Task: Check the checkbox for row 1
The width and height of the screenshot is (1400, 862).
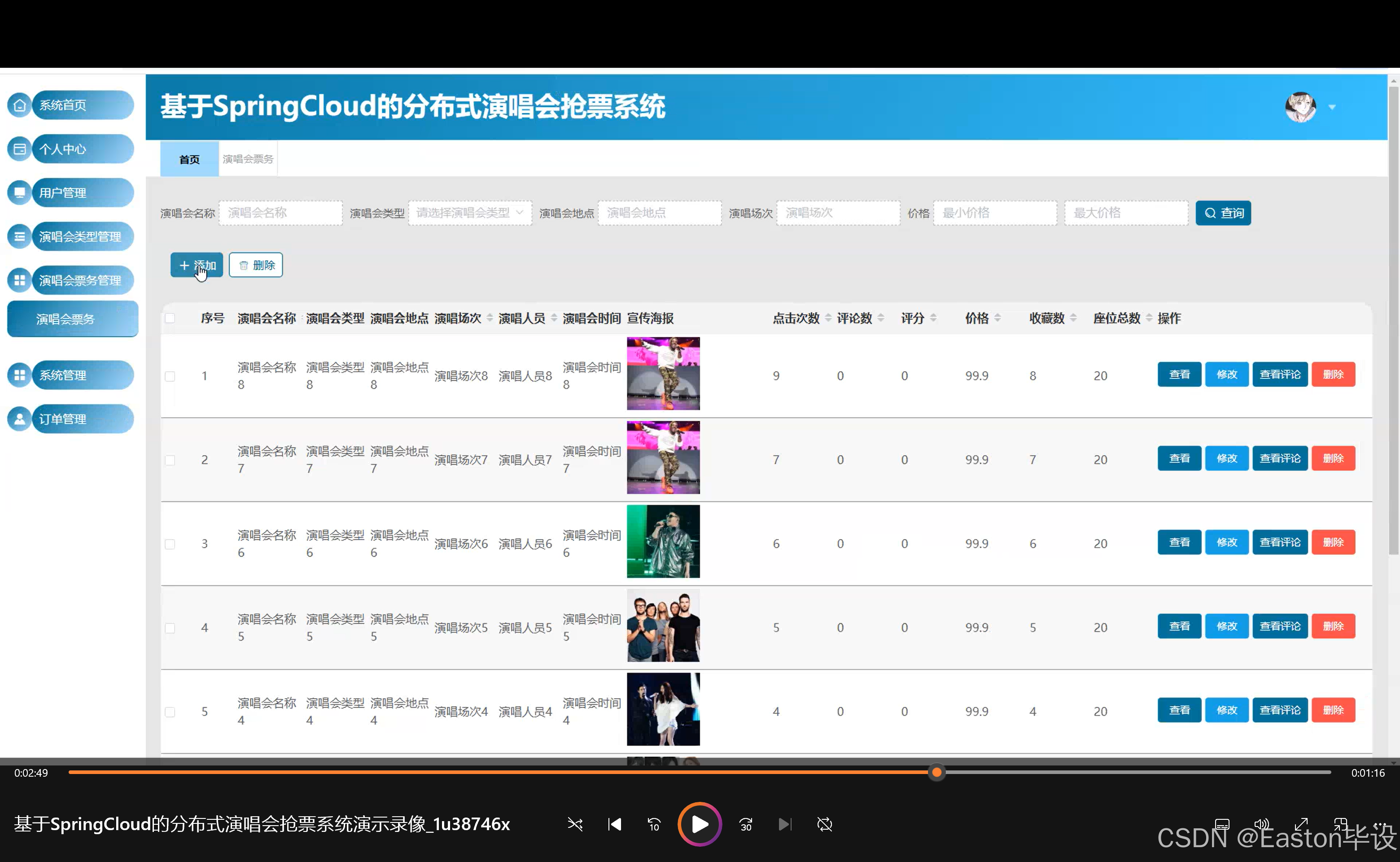Action: pos(170,376)
